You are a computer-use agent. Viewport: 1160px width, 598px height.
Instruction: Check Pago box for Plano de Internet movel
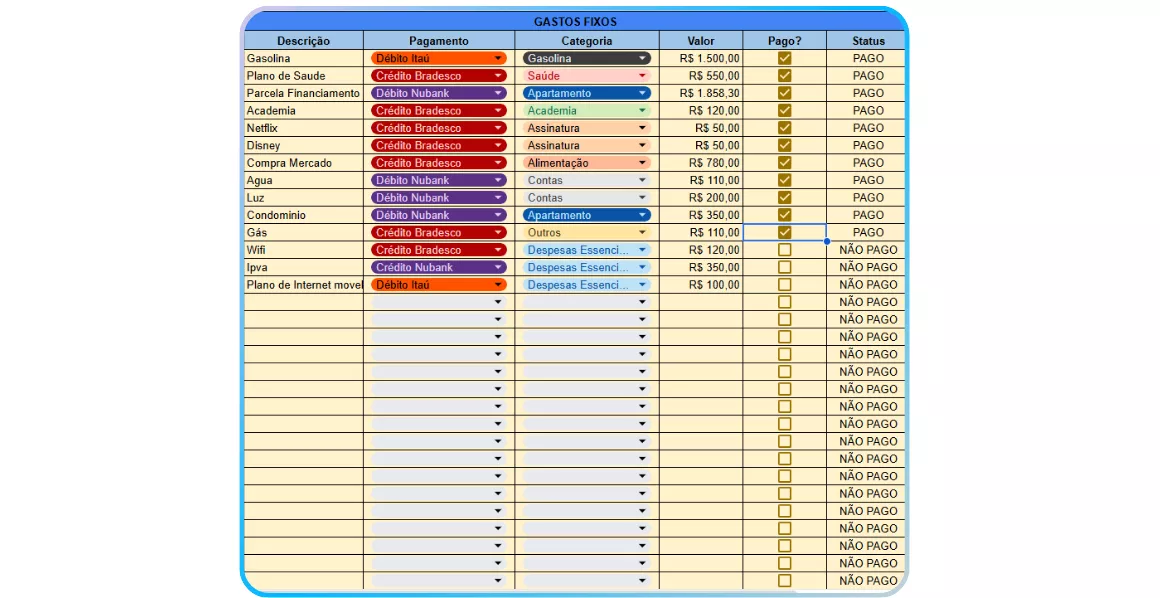coord(784,285)
